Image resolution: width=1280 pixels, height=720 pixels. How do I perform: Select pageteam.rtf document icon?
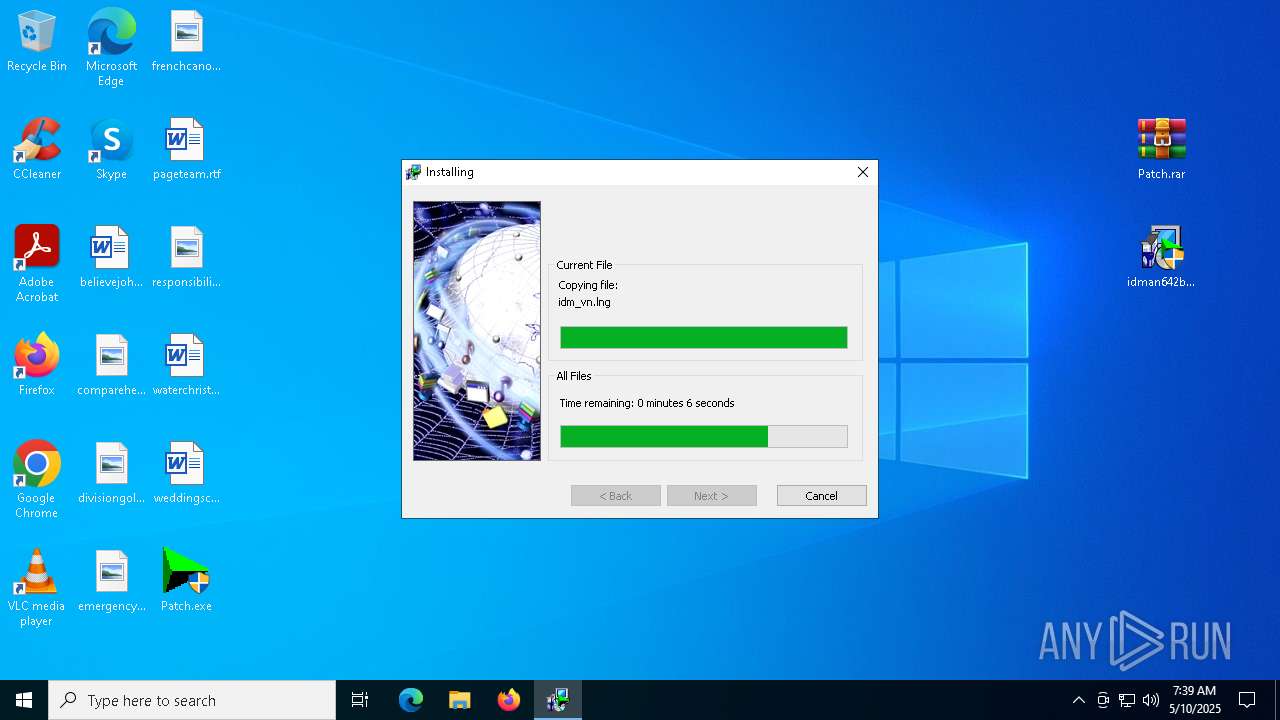(186, 150)
